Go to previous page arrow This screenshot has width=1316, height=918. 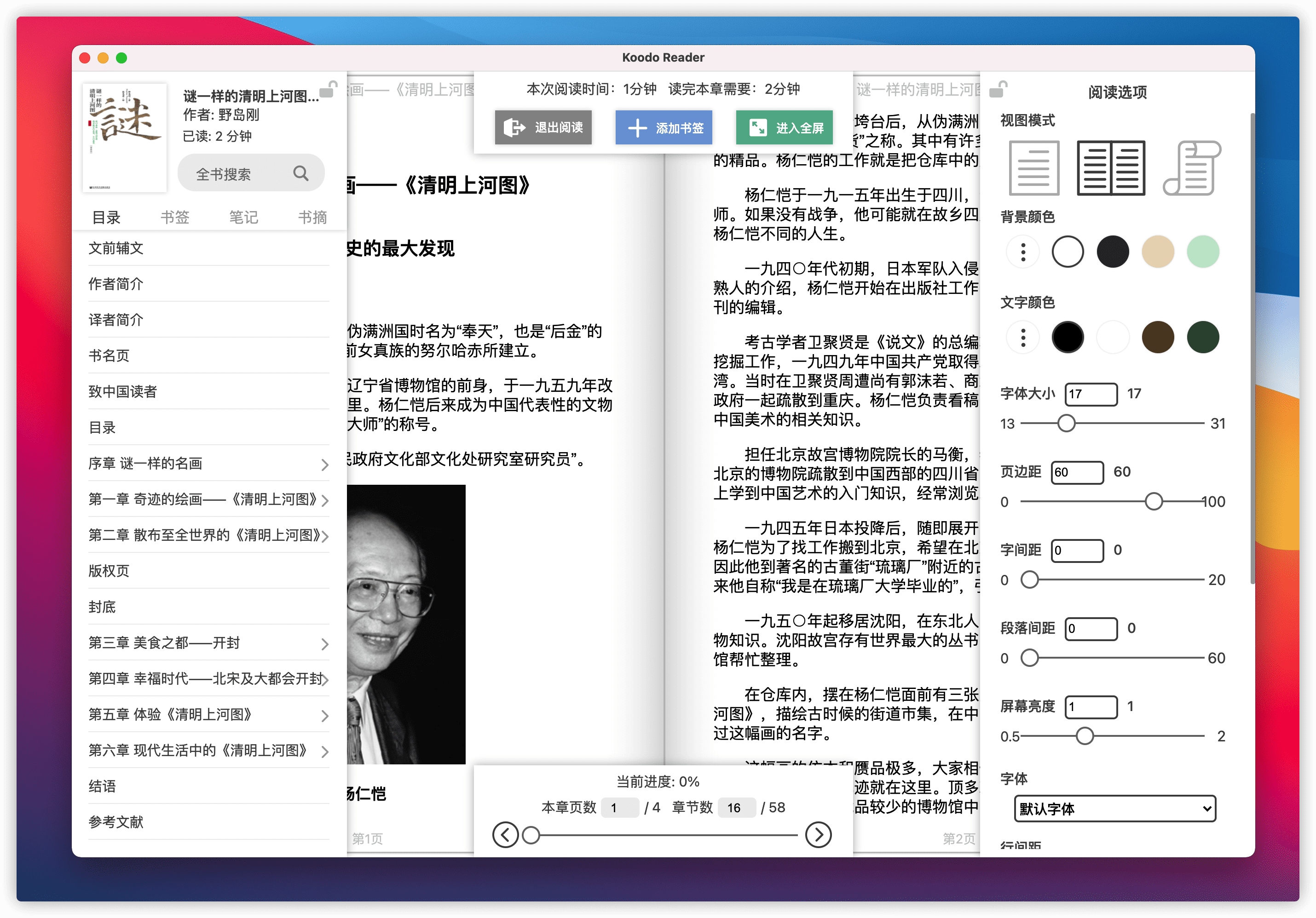point(505,834)
